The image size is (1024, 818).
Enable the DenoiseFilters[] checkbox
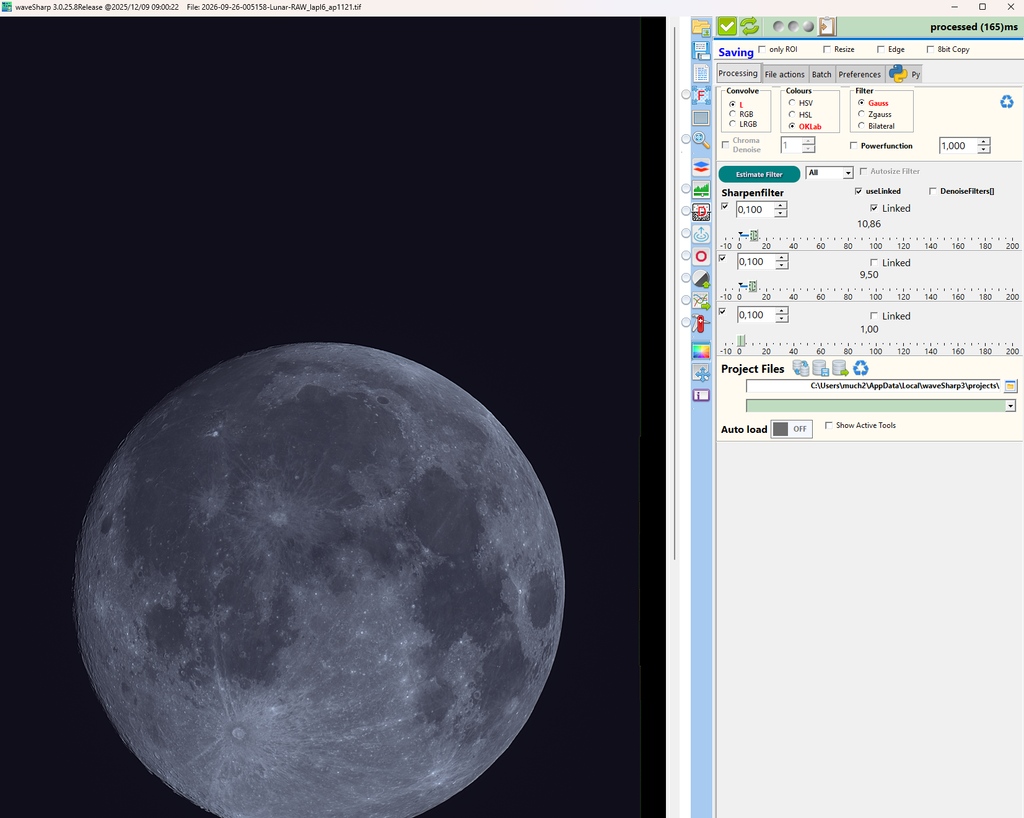click(933, 191)
